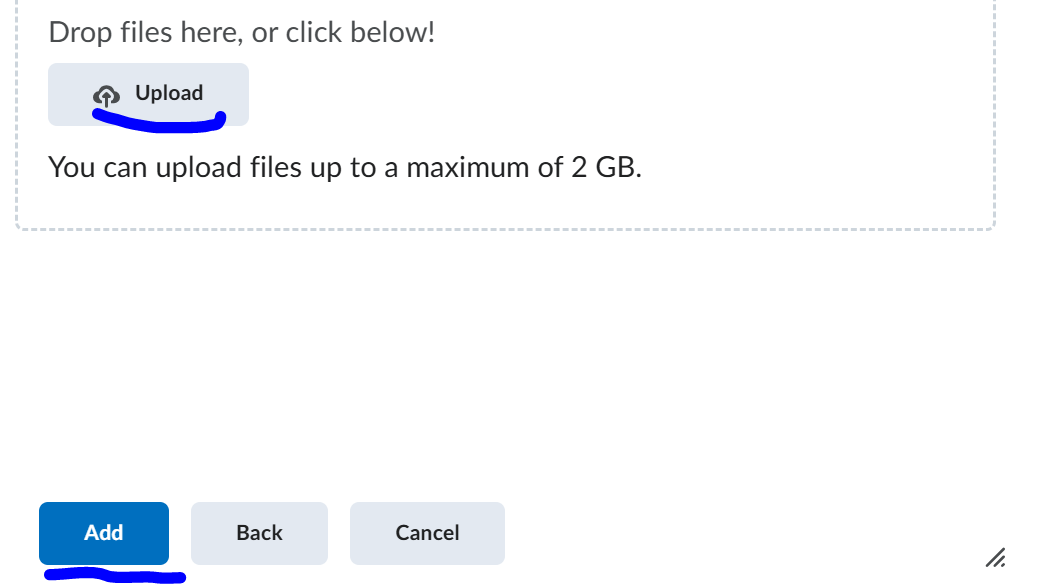The image size is (1041, 587).
Task: Click the 2 GB maximum size notice
Action: coord(345,167)
